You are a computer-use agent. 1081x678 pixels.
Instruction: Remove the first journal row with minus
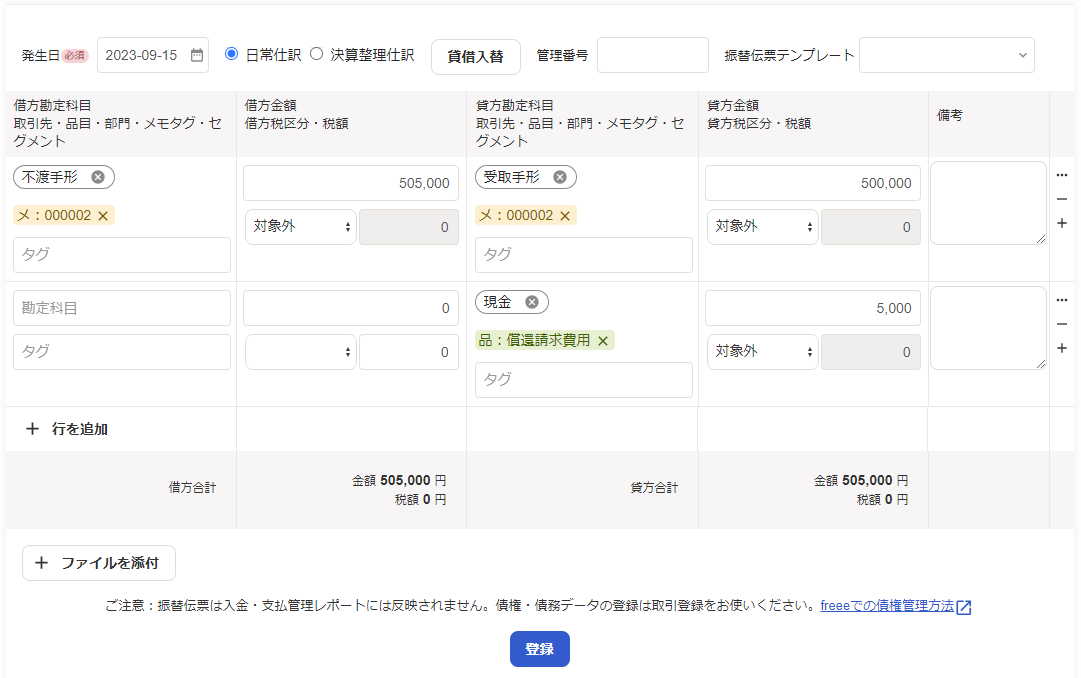pos(1062,199)
